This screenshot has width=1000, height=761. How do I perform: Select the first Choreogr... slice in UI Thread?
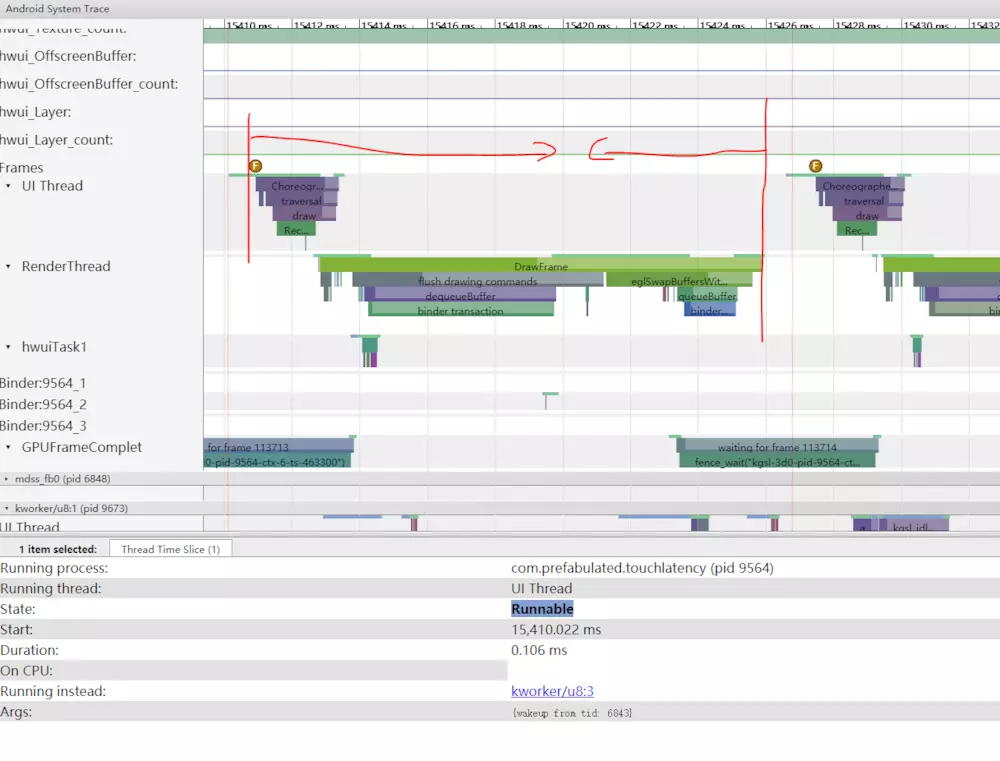click(x=297, y=186)
